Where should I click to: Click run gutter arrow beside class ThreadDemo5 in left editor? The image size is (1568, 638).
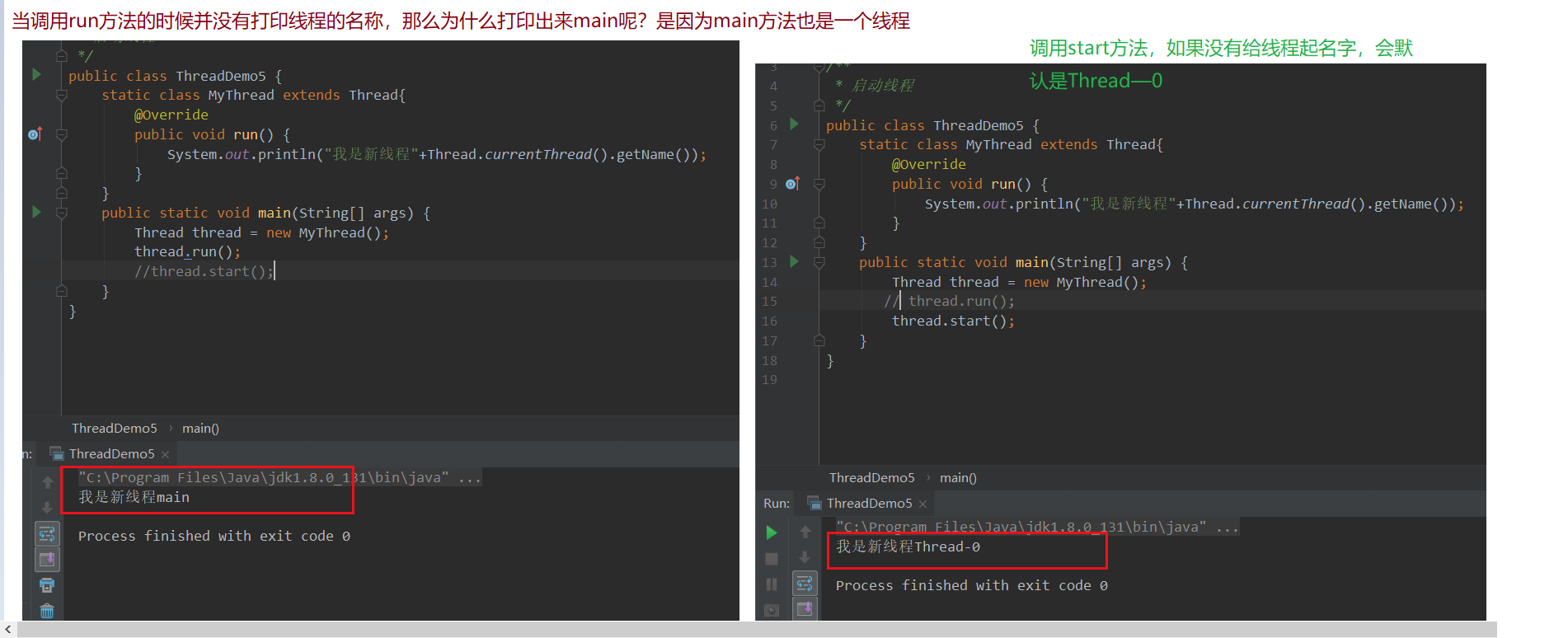[36, 74]
